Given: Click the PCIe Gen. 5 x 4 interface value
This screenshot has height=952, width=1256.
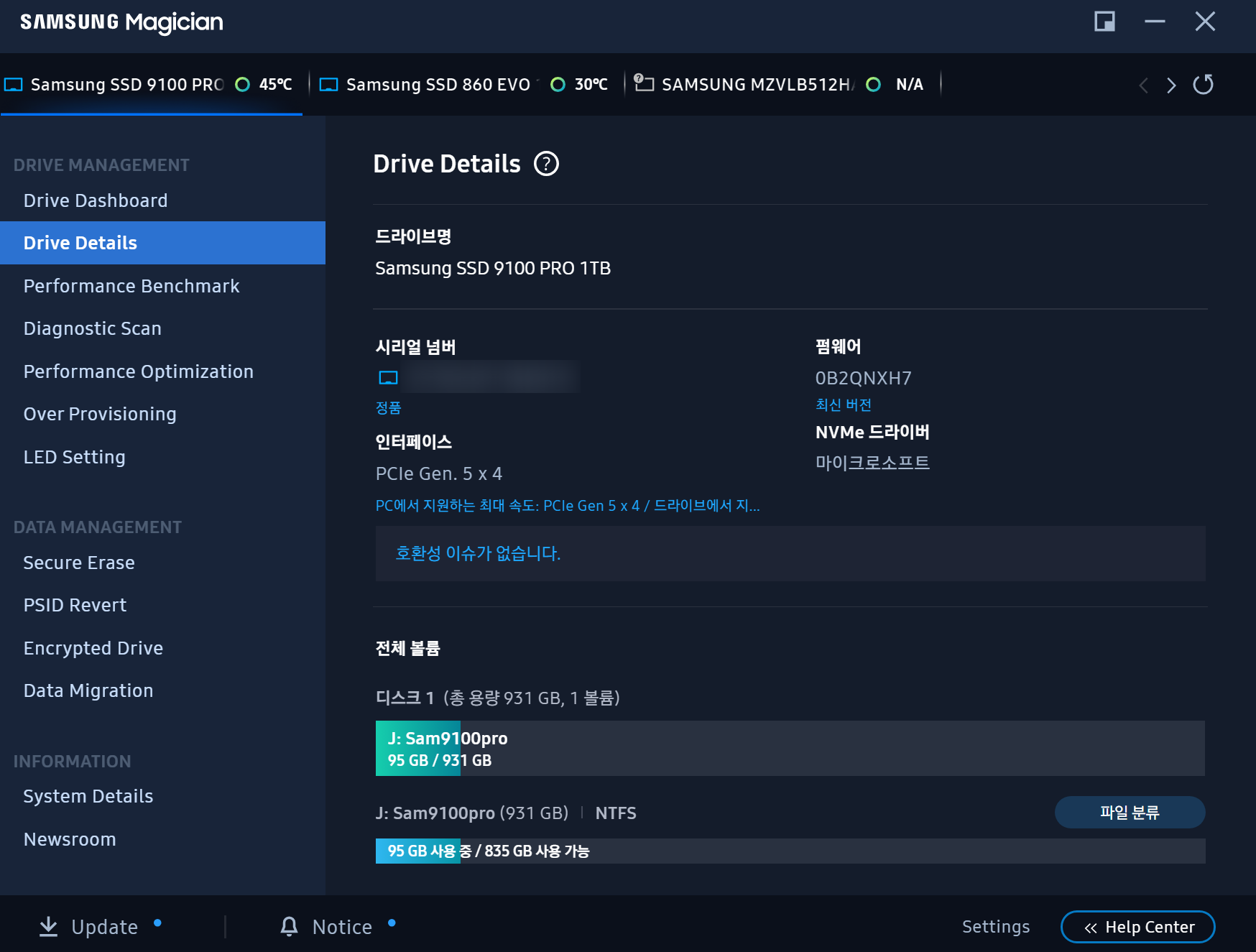Looking at the screenshot, I should [439, 473].
